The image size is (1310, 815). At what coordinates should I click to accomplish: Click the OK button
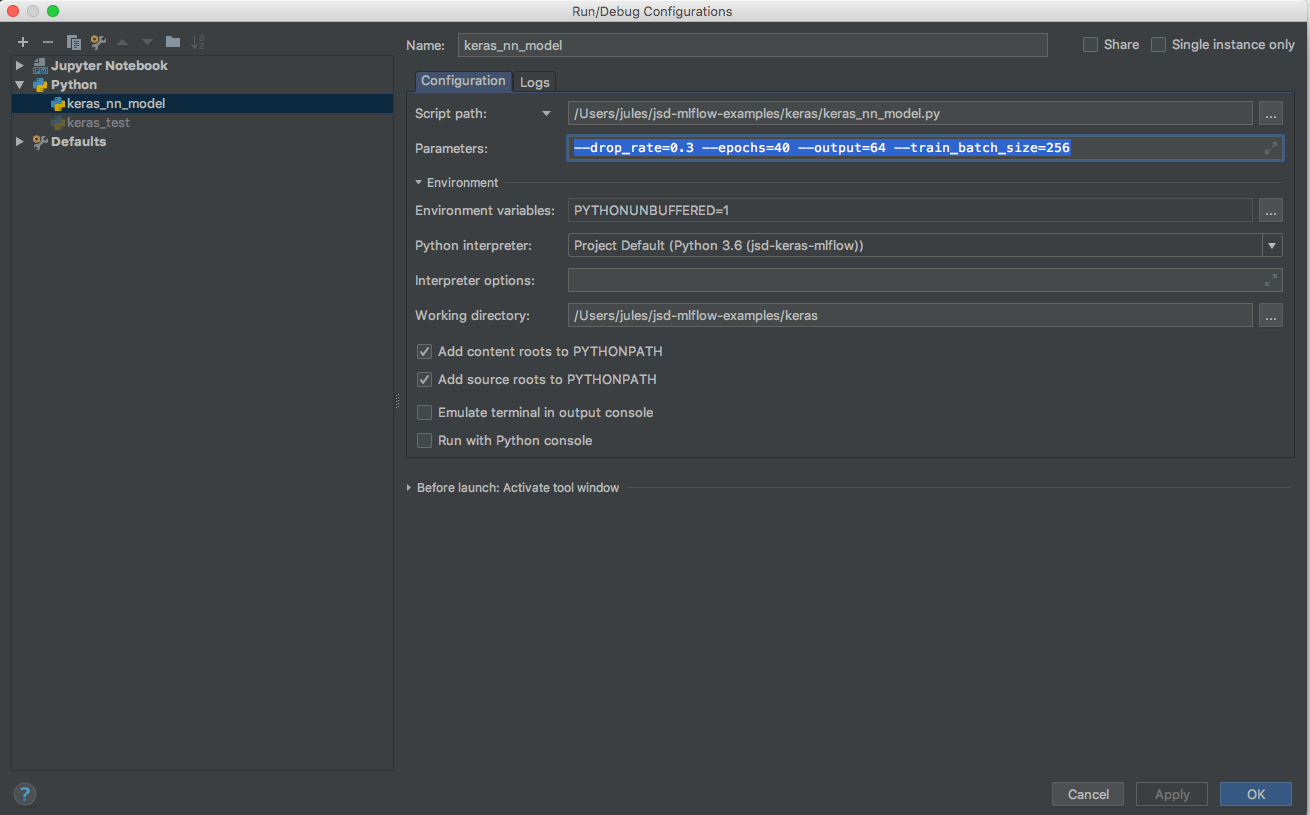coord(1255,794)
